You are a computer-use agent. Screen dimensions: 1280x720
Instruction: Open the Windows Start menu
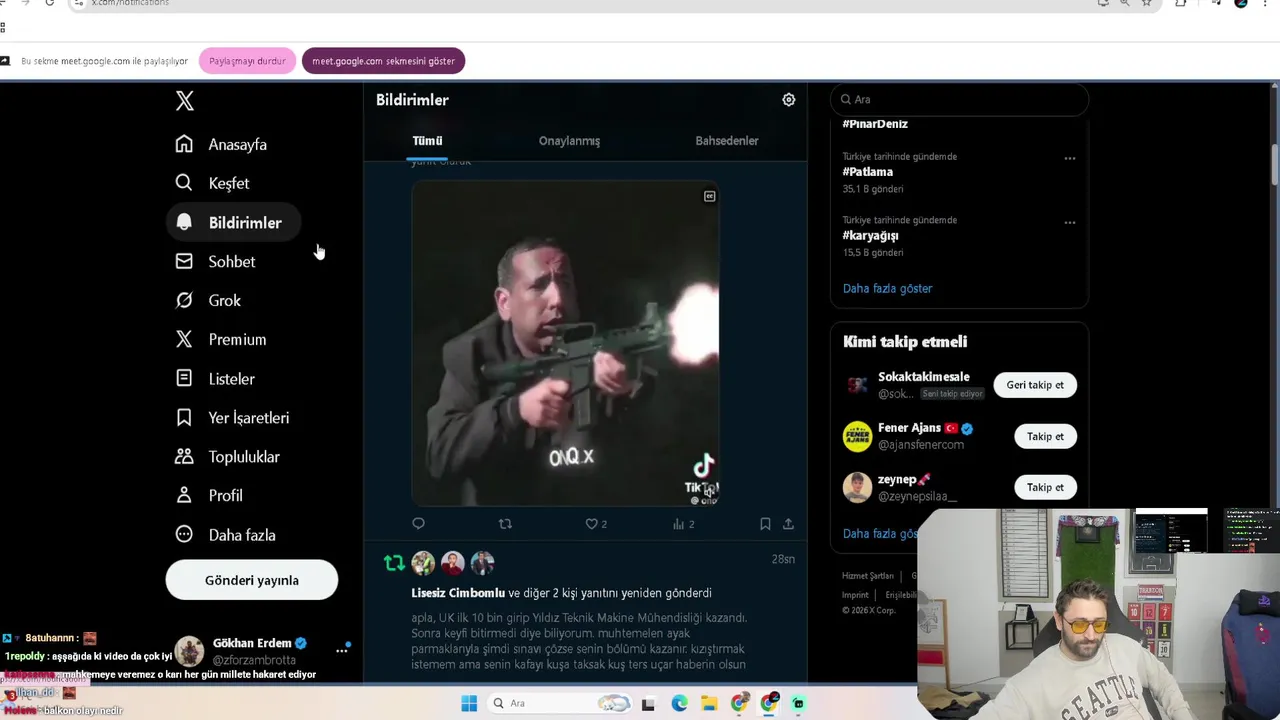(468, 703)
